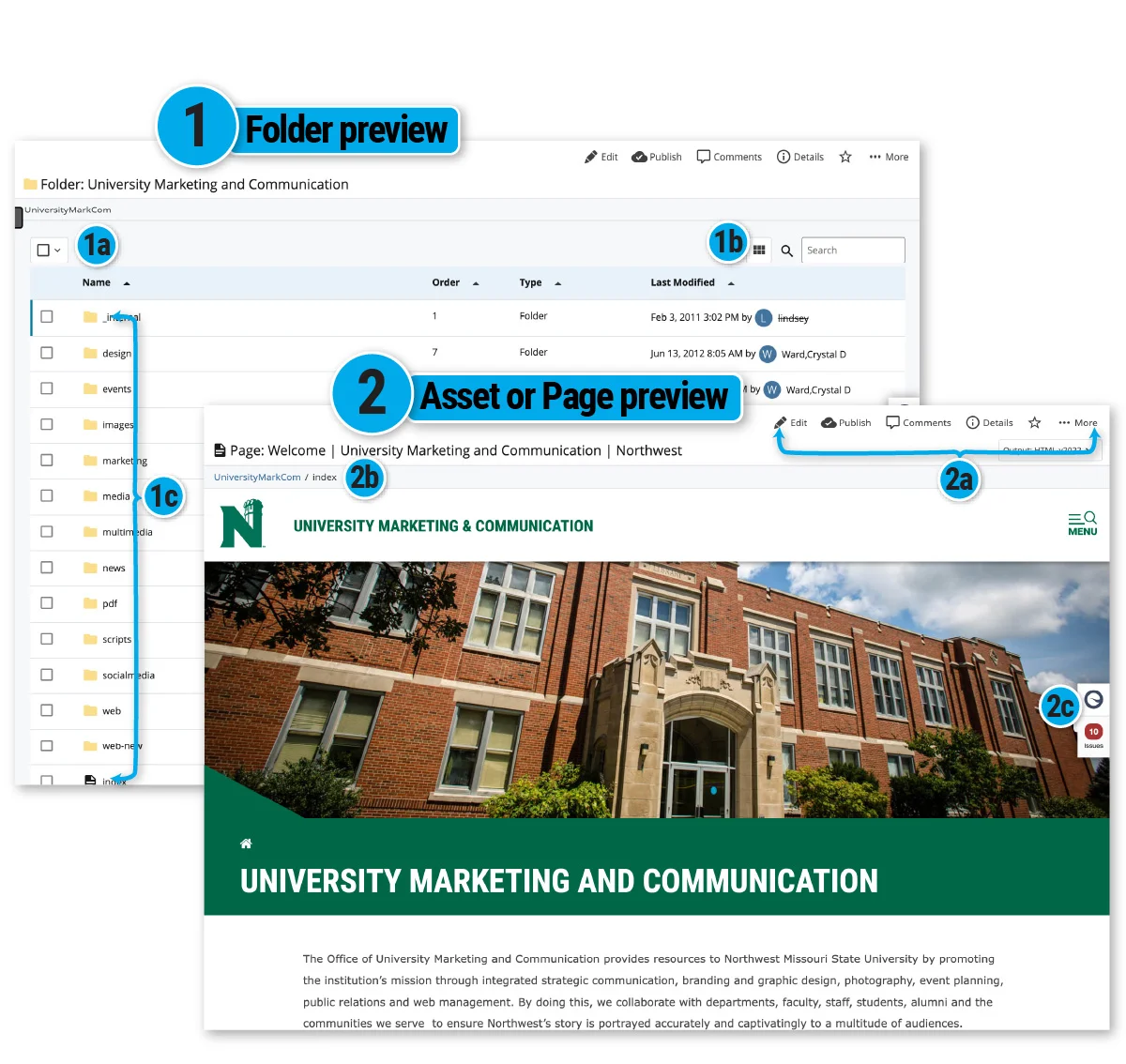Toggle the scripts folder checkbox

click(47, 639)
